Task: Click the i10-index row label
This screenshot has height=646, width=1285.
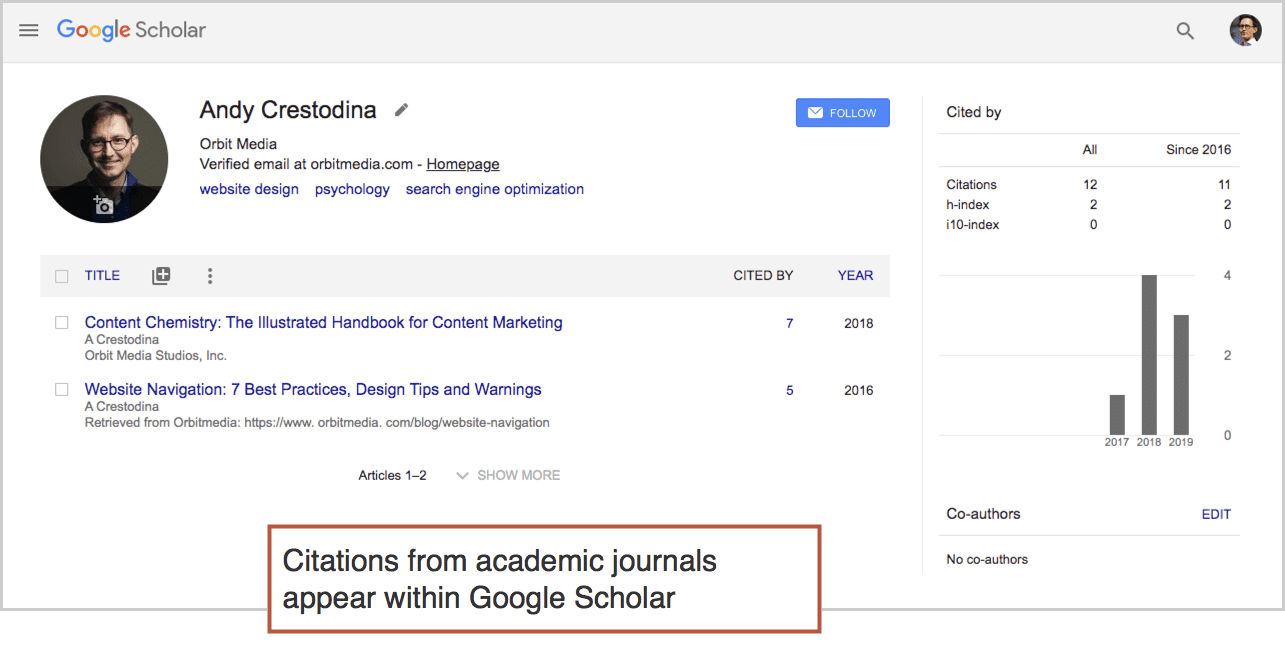Action: click(x=973, y=225)
